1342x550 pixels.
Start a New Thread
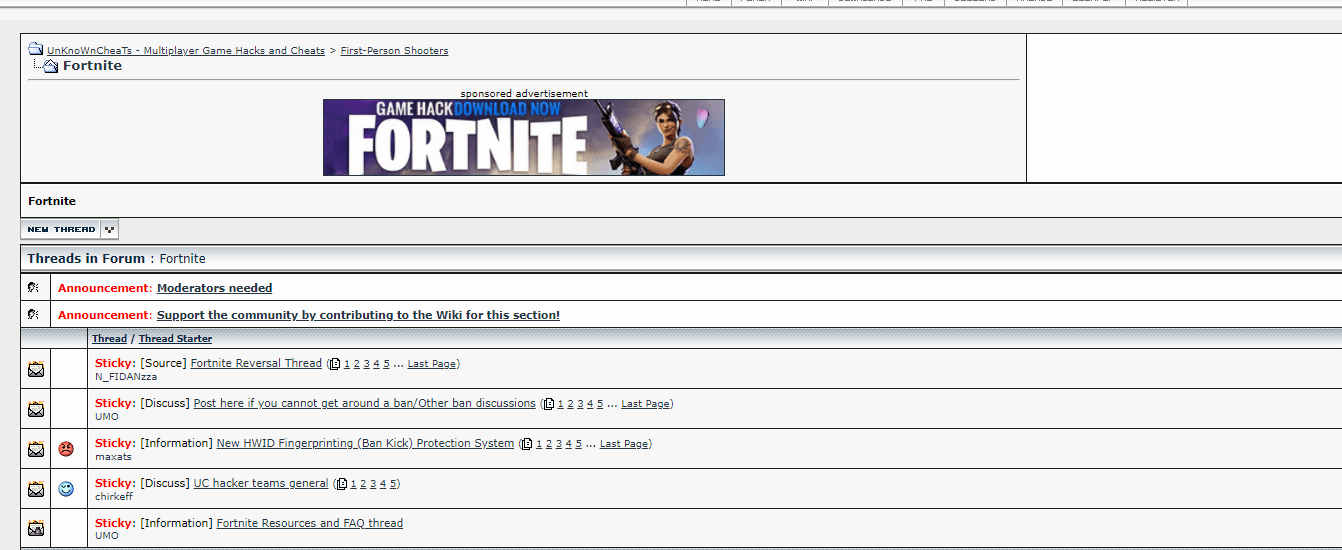(61, 229)
